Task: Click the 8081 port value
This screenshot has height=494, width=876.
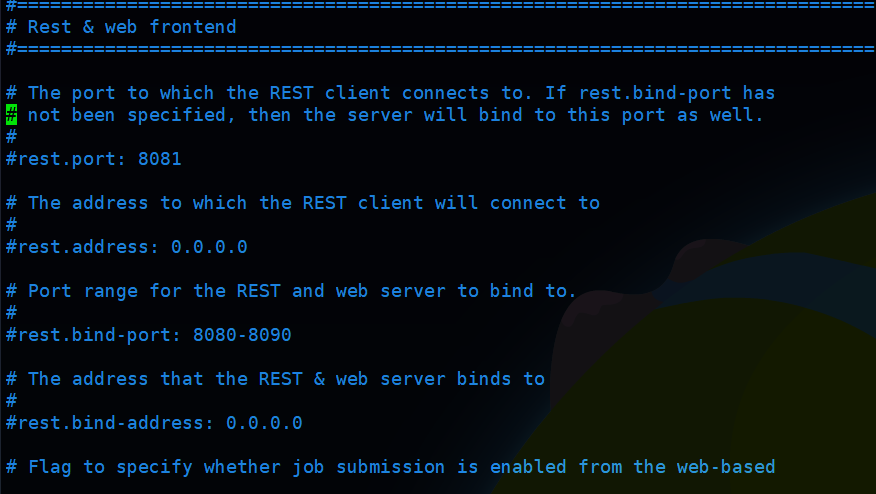Action: [x=160, y=159]
